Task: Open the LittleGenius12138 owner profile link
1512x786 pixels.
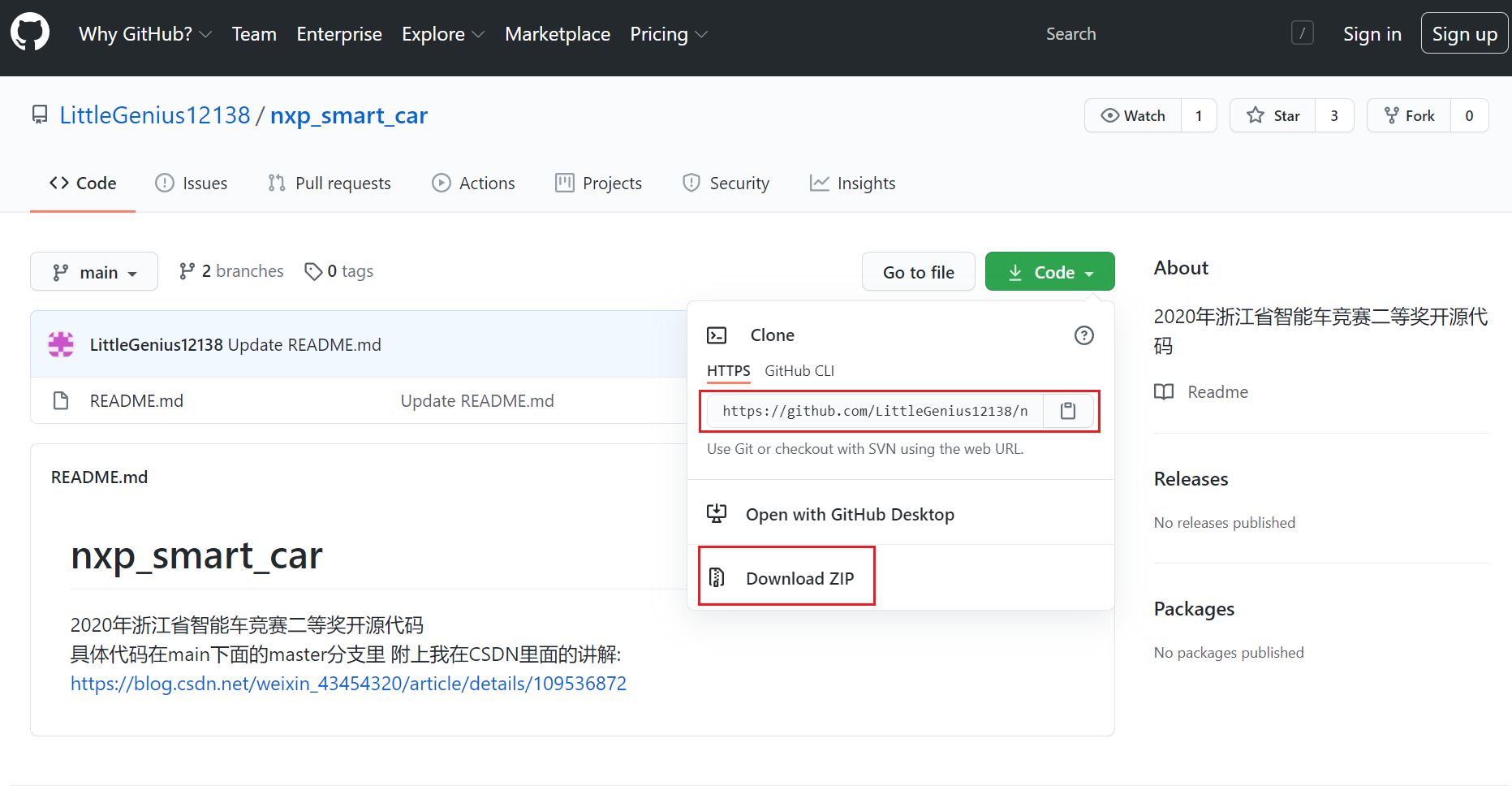Action: 155,115
